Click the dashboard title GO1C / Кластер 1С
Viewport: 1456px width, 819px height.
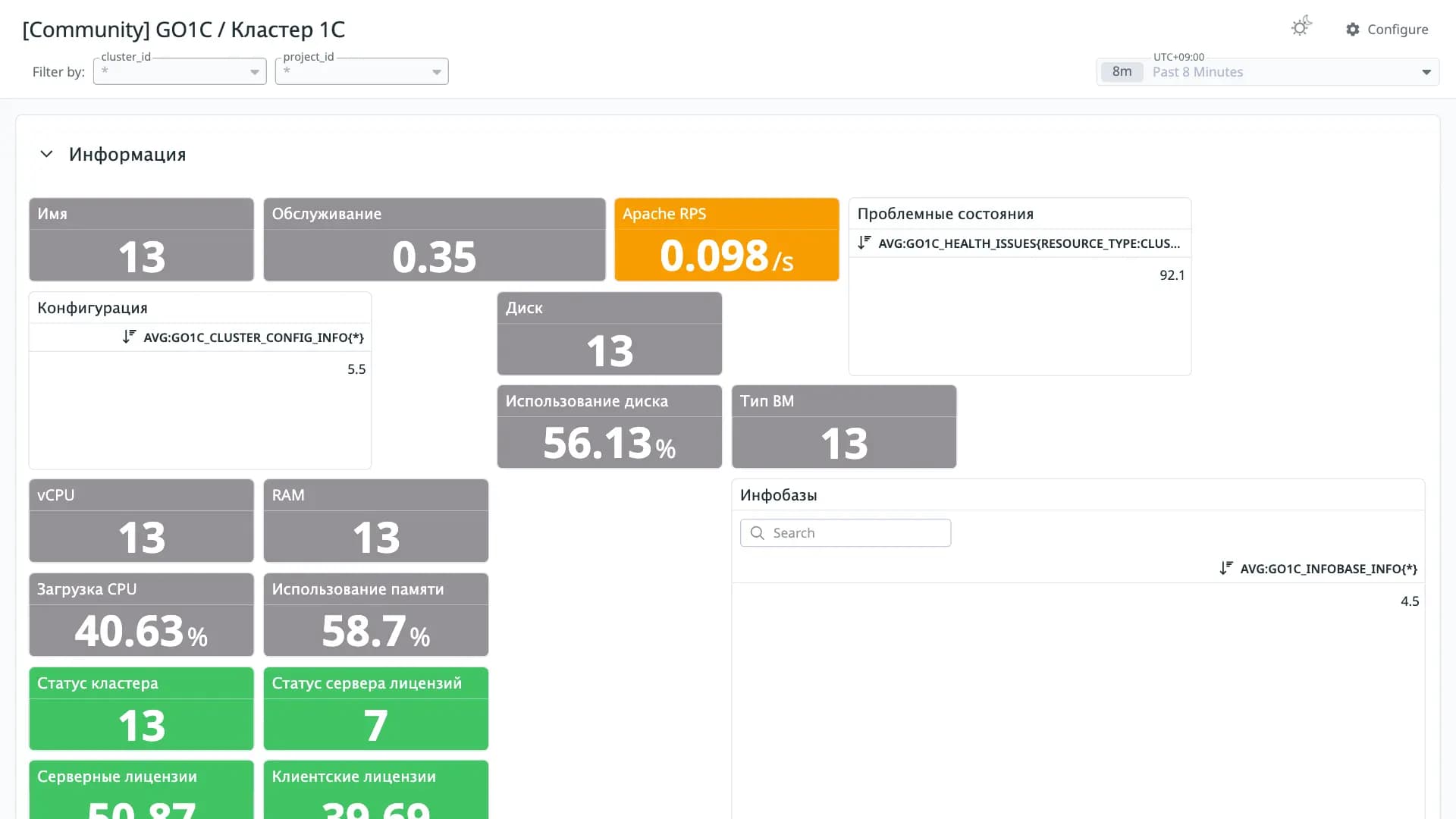tap(184, 30)
